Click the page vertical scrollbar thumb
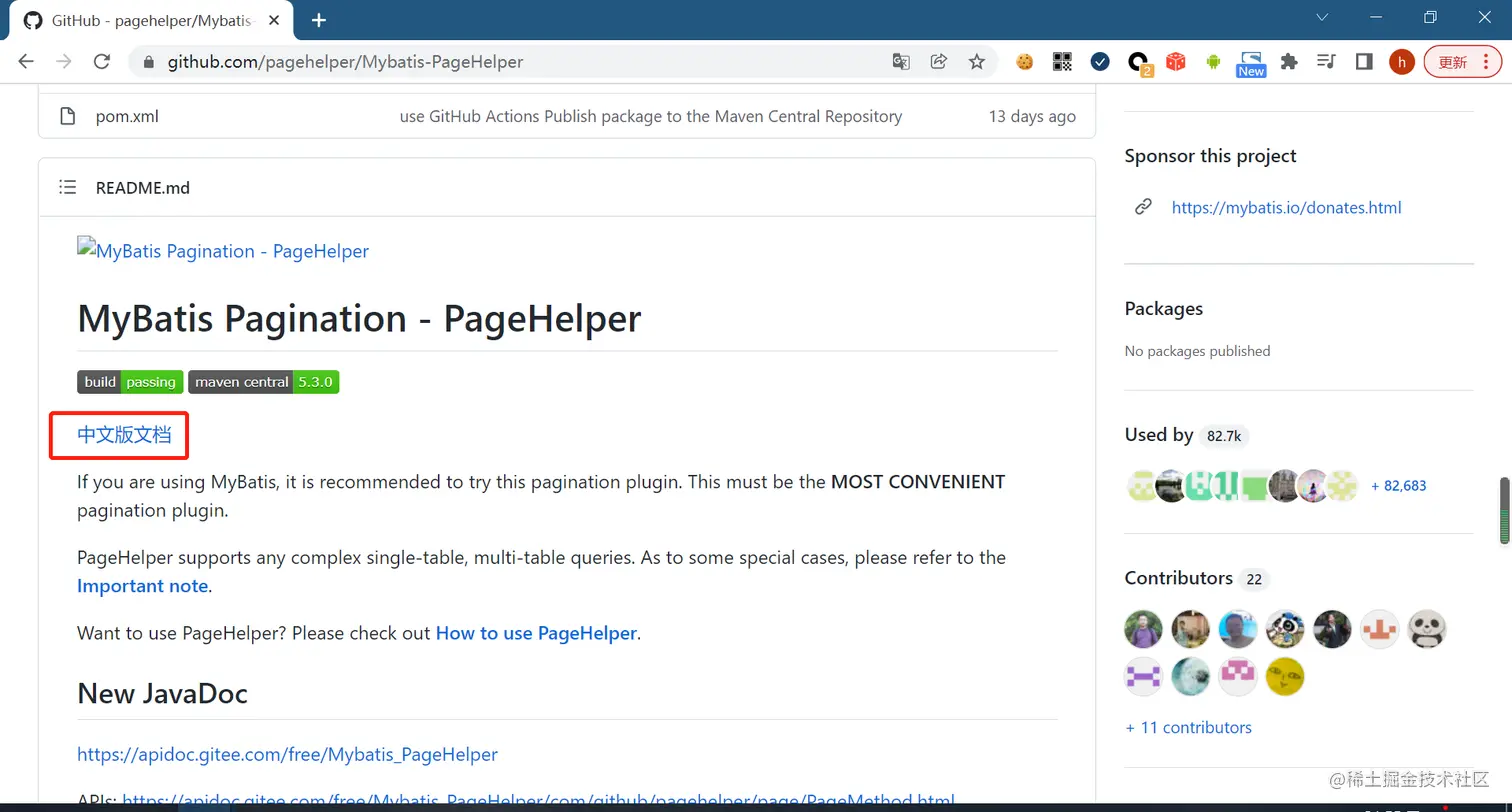1512x812 pixels. click(1504, 511)
